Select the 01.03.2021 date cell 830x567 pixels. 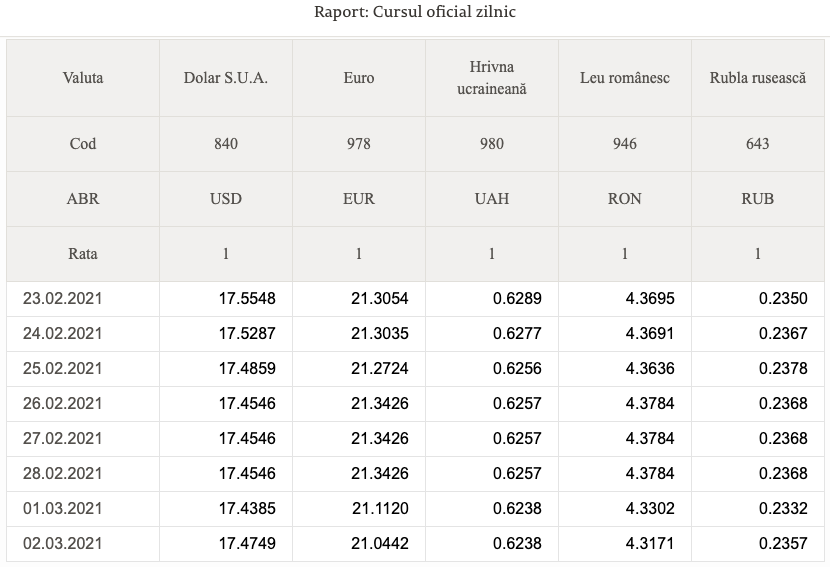(83, 509)
